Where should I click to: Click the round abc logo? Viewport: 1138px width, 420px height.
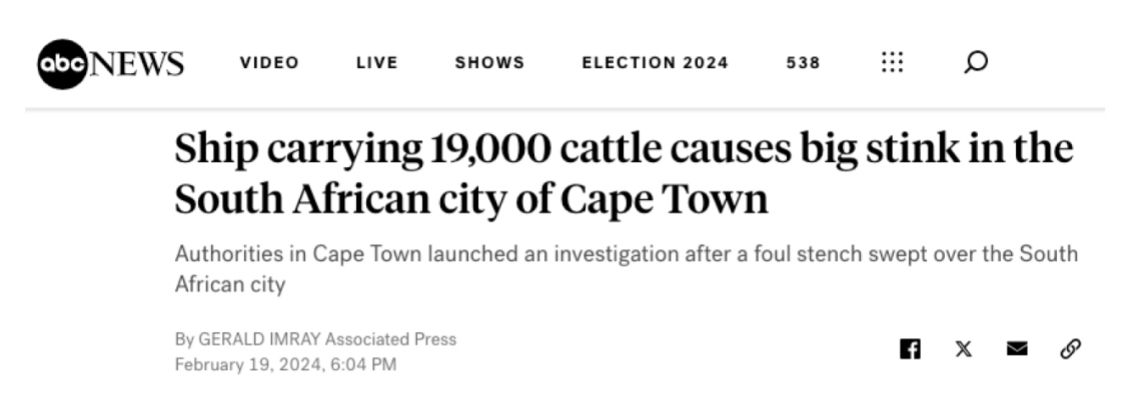pos(63,63)
